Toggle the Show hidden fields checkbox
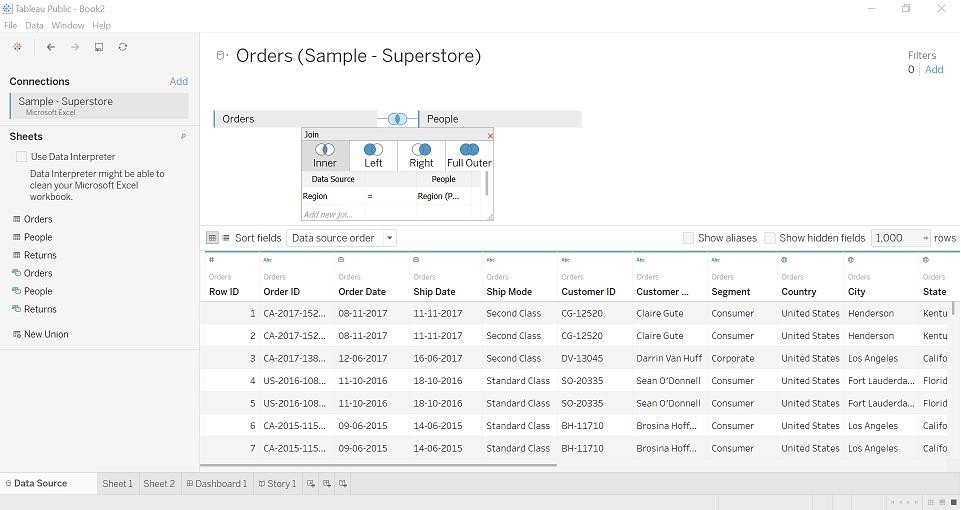This screenshot has height=510, width=961. click(x=770, y=238)
